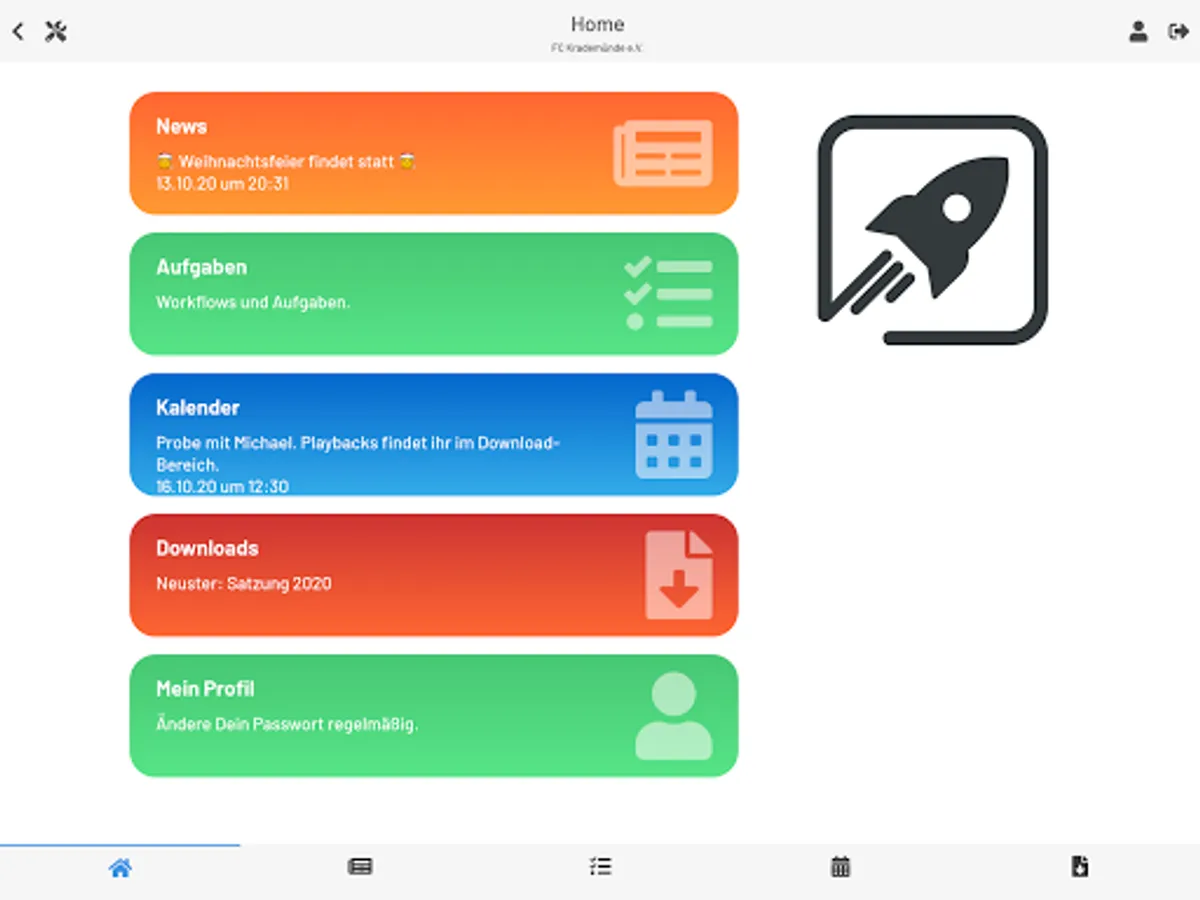Switch to the calendar tab in bottom bar
Screen dimensions: 1200x900
click(840, 867)
